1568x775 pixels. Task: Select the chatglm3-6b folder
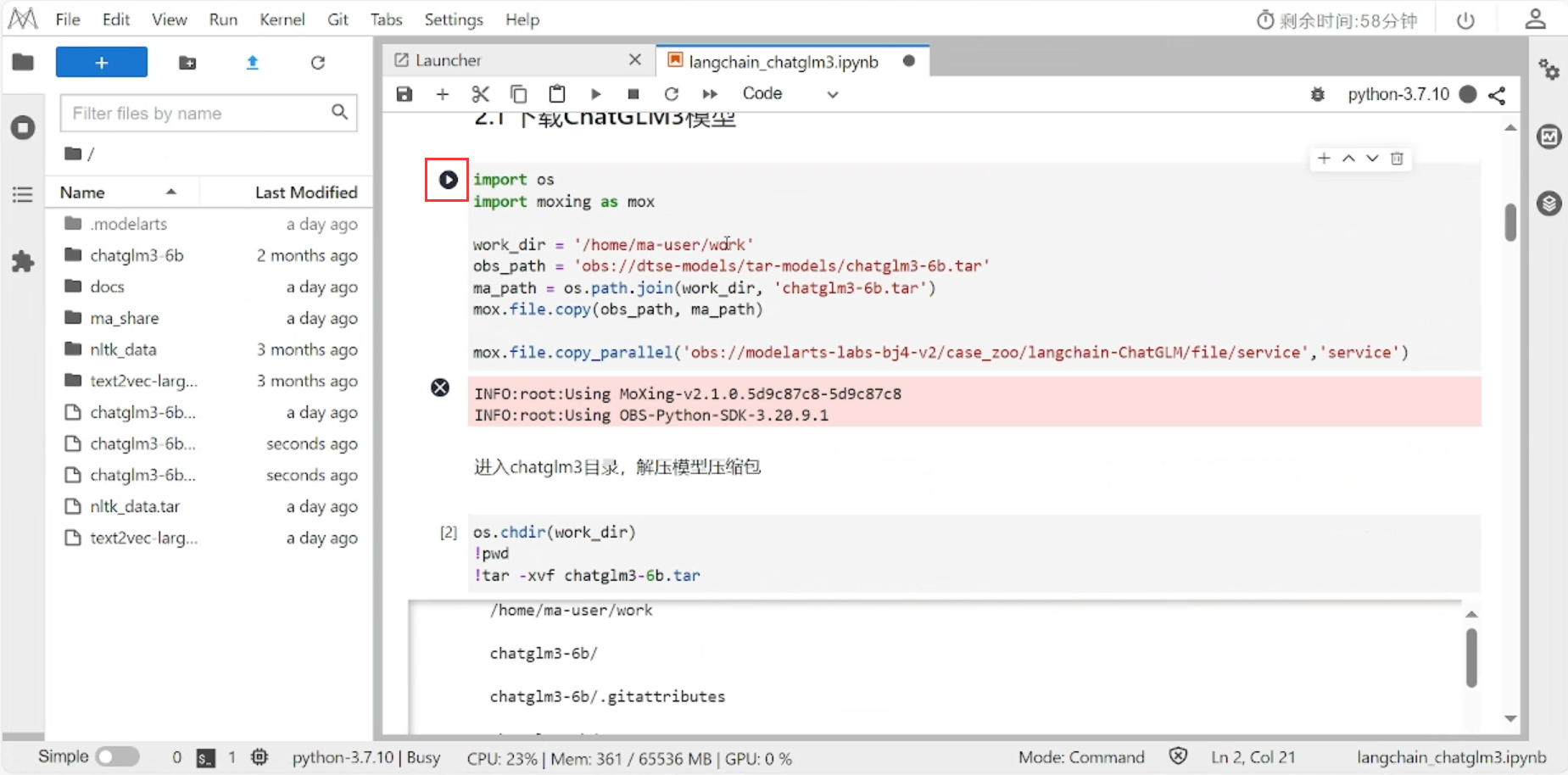[x=210, y=255]
